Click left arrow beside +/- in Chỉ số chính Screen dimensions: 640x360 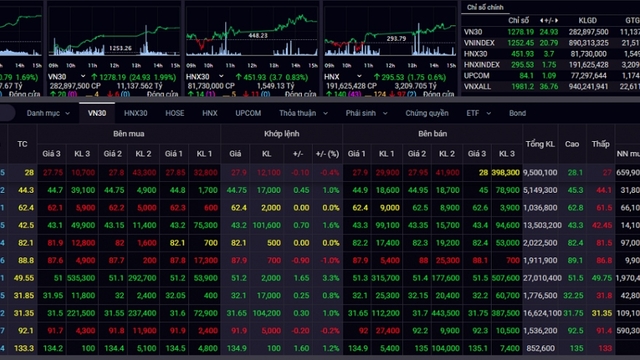[x=542, y=20]
